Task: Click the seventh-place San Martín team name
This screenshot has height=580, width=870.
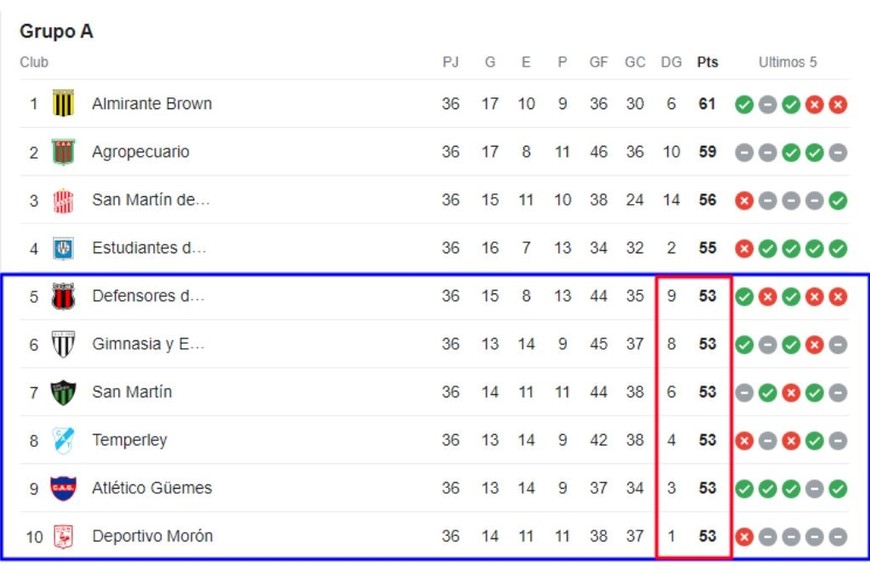Action: 132,392
